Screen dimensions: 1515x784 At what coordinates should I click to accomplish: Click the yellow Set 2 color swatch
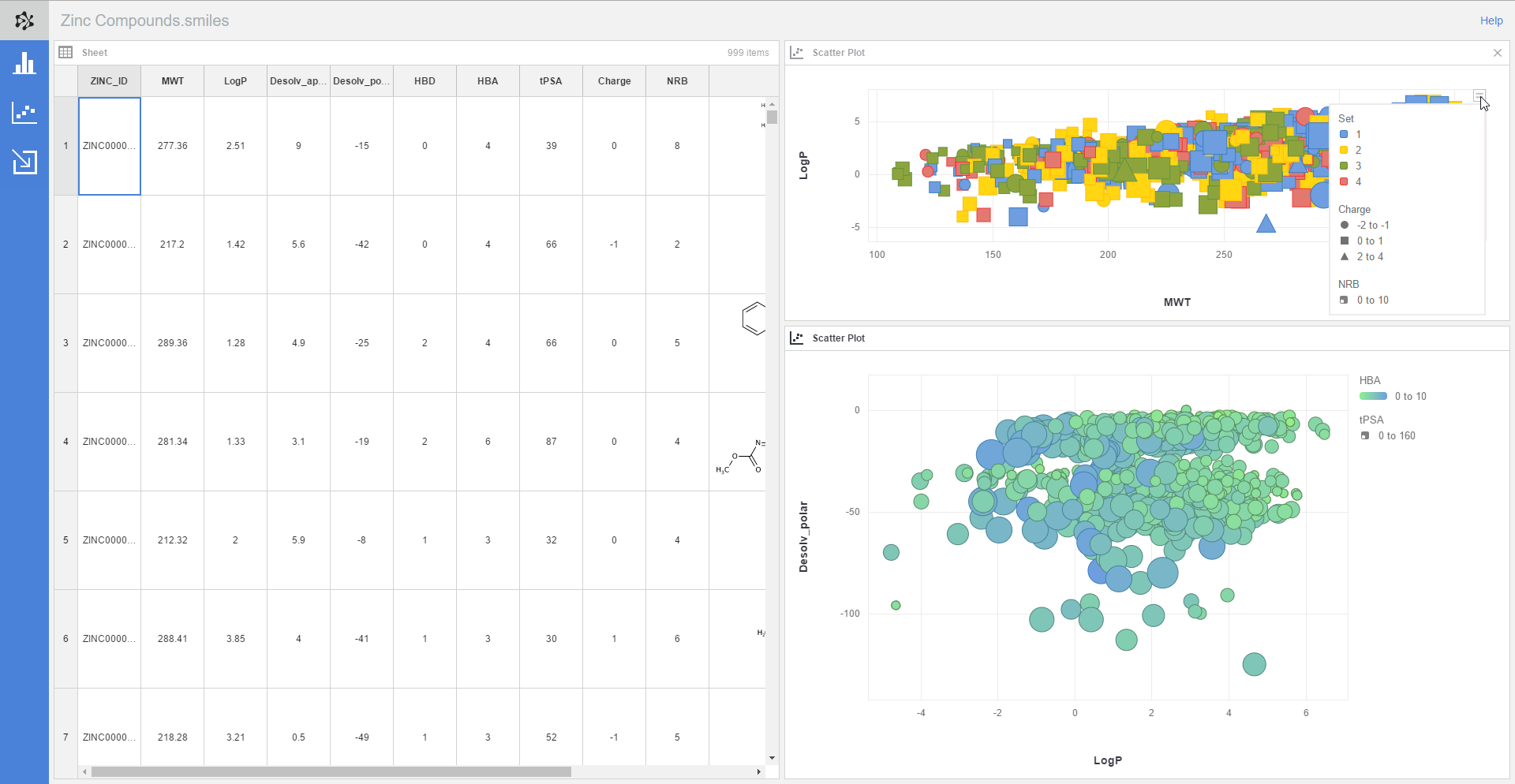pos(1344,151)
